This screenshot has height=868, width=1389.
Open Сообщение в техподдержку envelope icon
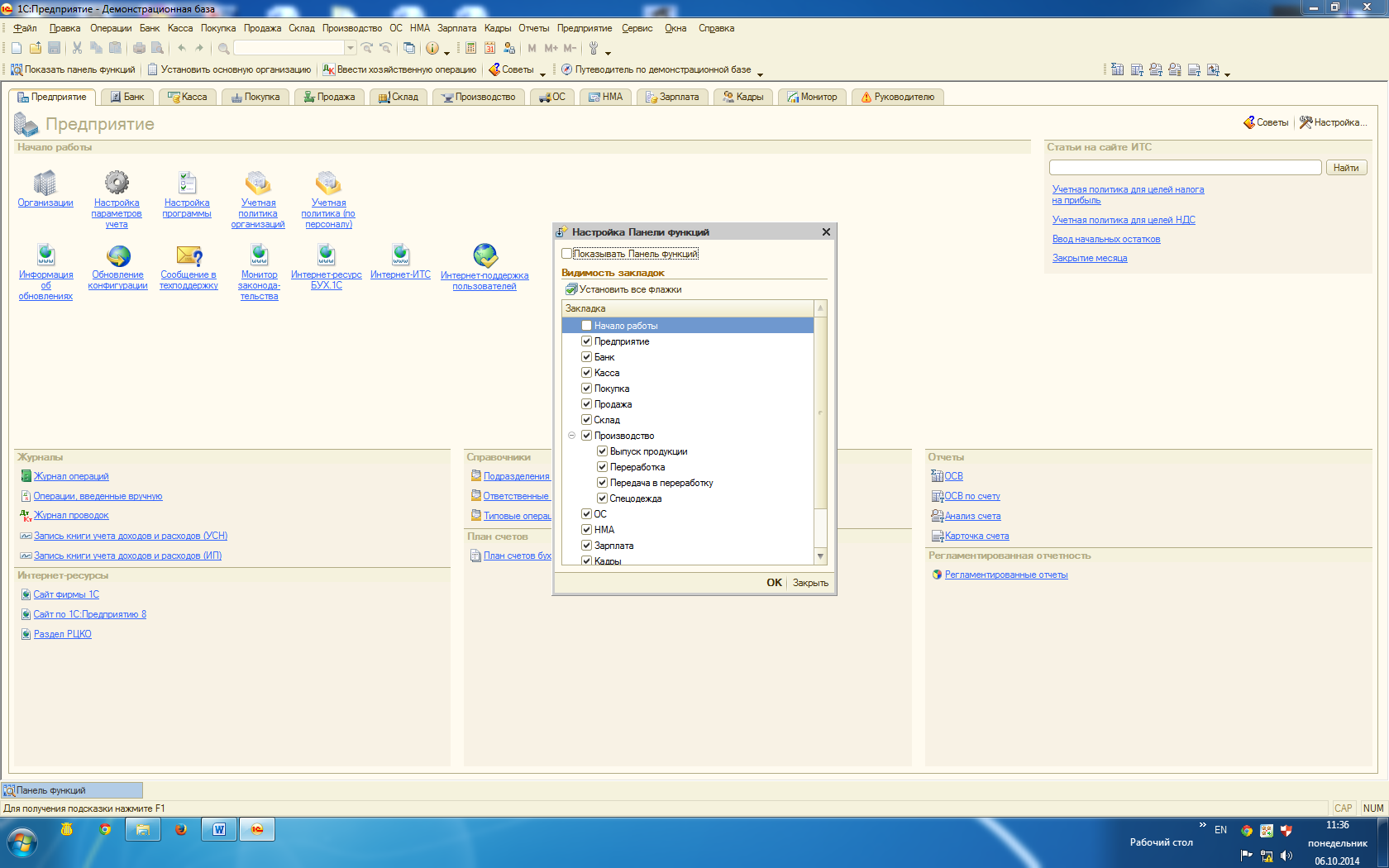point(189,255)
